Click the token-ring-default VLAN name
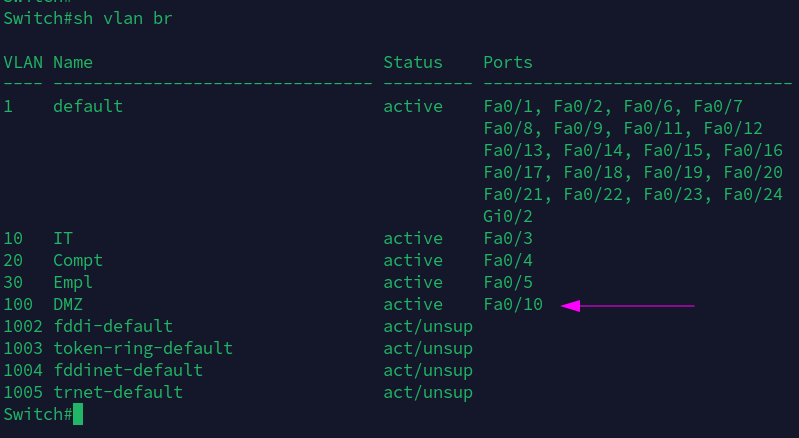Screen dimensions: 799x438 coord(143,348)
